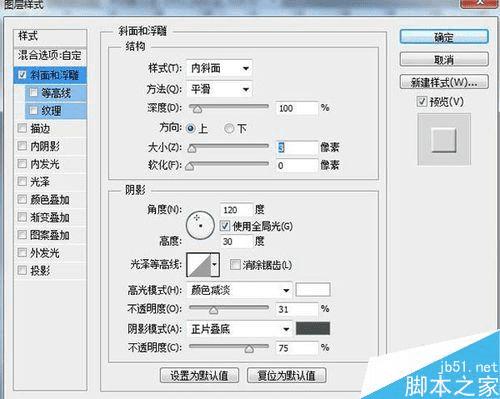Click the 角度 field showing 120

[x=236, y=210]
